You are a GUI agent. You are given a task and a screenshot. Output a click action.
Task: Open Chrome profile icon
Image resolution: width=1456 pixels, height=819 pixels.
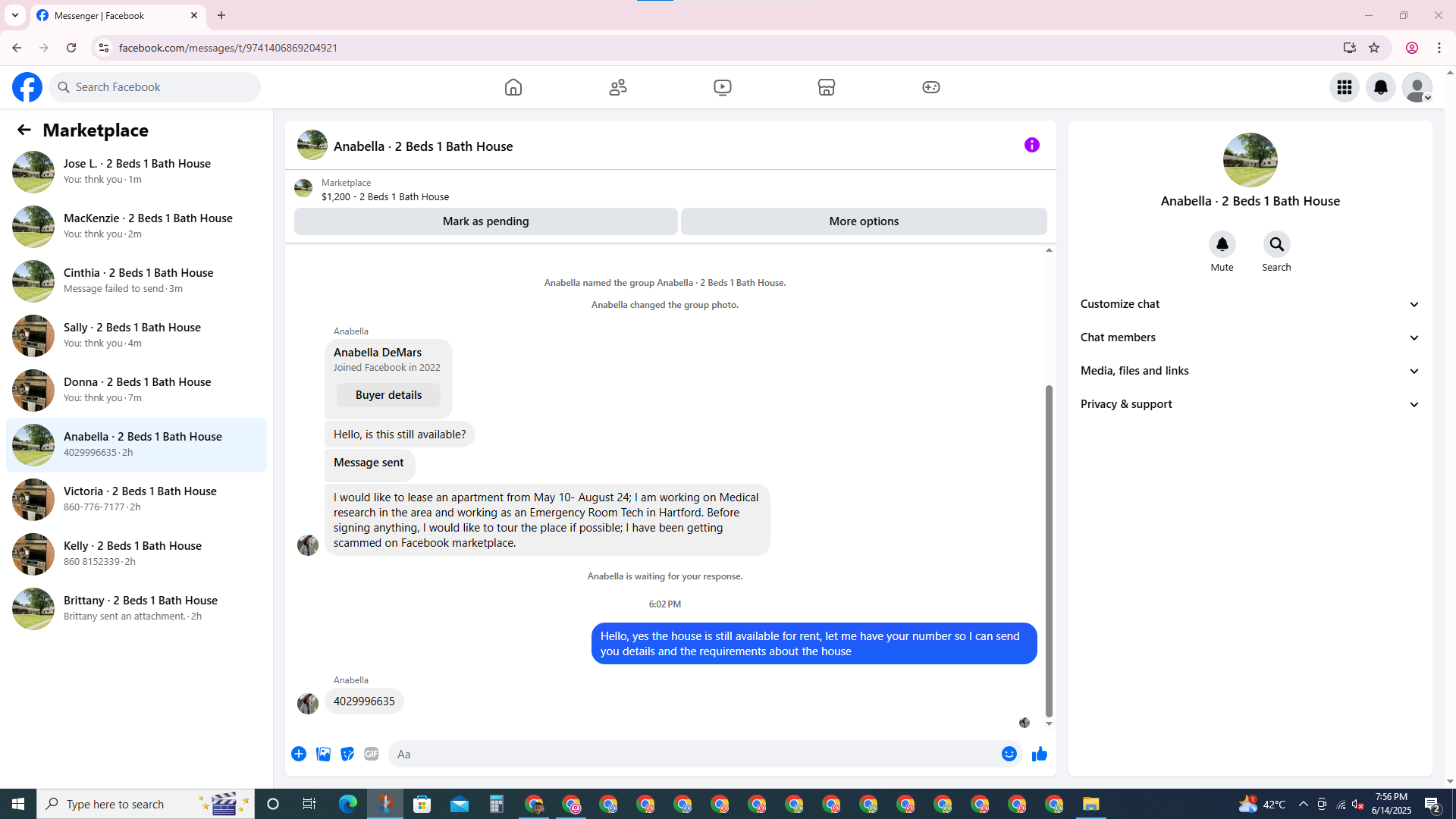click(x=1412, y=48)
